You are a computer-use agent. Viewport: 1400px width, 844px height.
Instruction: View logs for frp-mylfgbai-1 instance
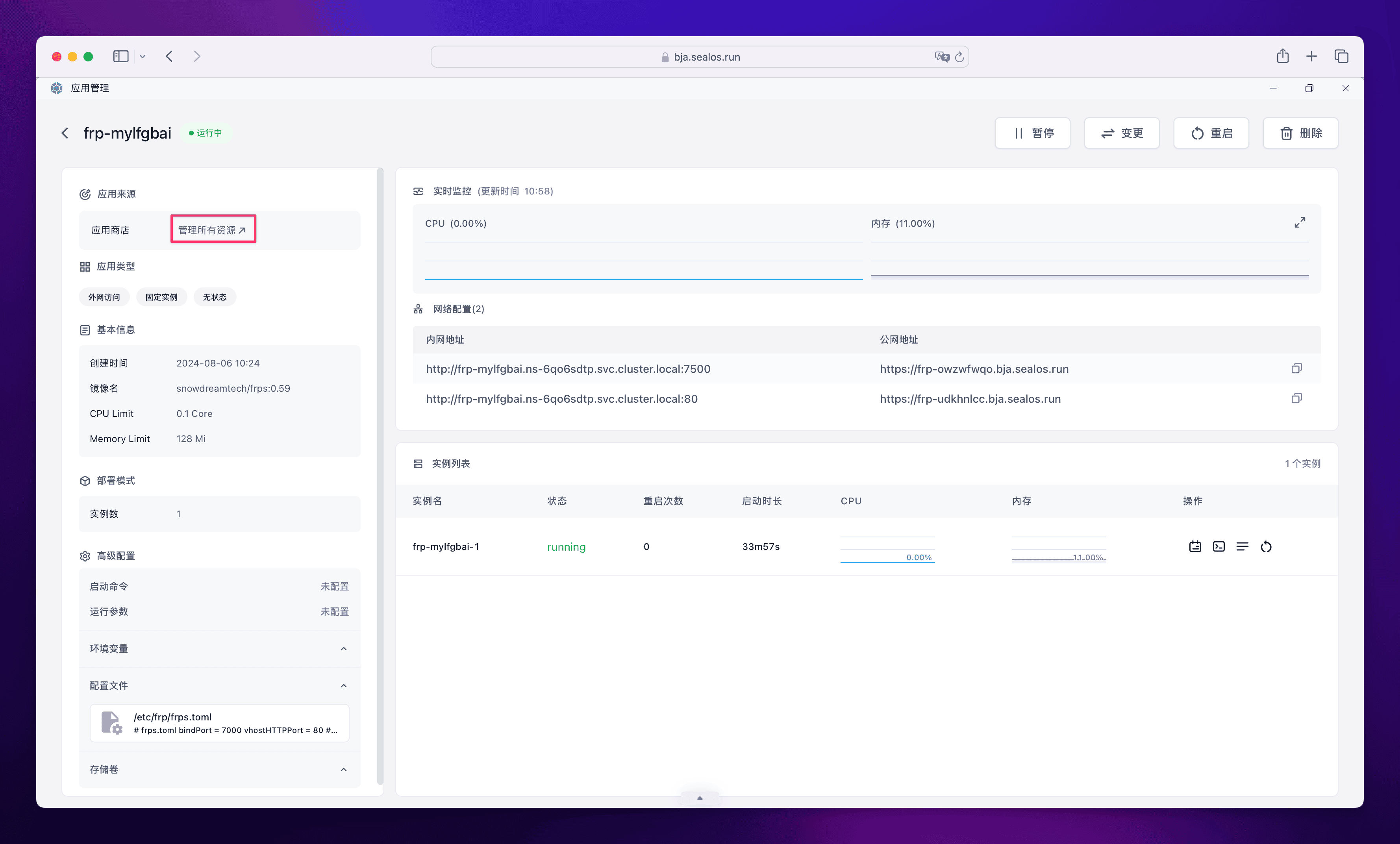(1242, 546)
